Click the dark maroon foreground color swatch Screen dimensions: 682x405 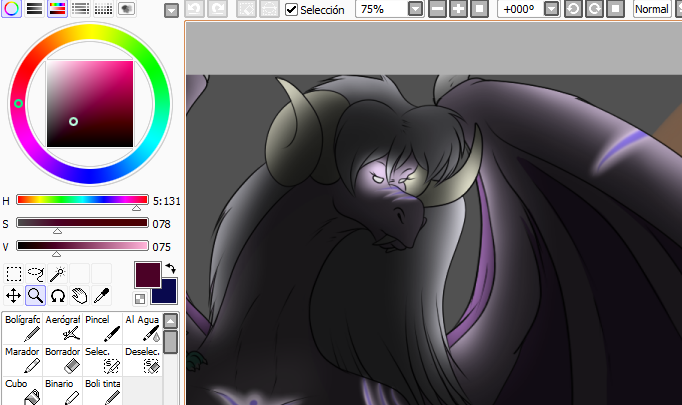click(x=148, y=274)
